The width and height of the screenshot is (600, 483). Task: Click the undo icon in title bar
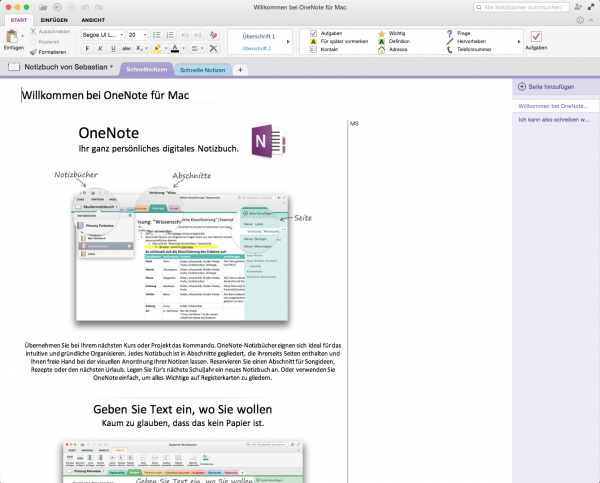85,7
